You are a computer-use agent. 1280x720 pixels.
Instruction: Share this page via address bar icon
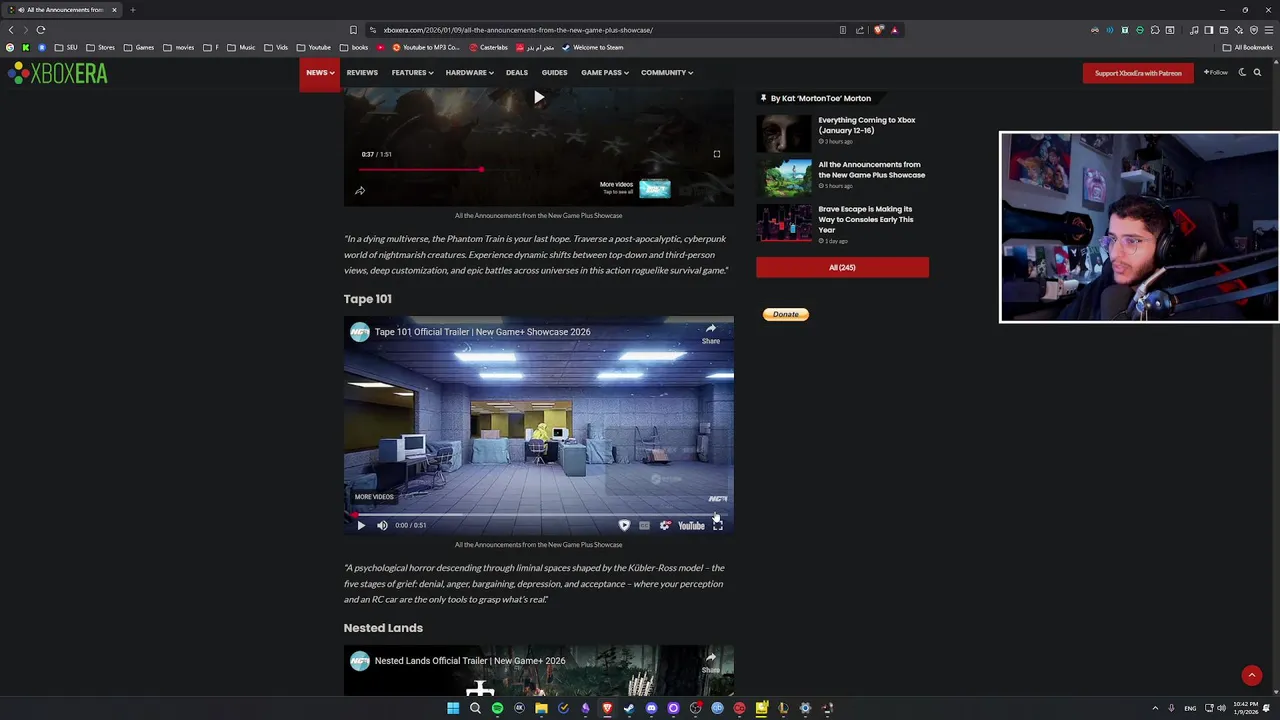pyautogui.click(x=860, y=30)
